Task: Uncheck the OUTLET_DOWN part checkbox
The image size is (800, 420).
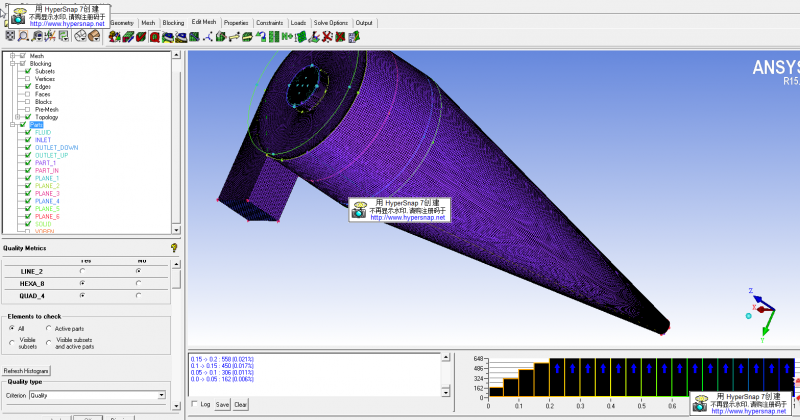Action: coord(28,147)
